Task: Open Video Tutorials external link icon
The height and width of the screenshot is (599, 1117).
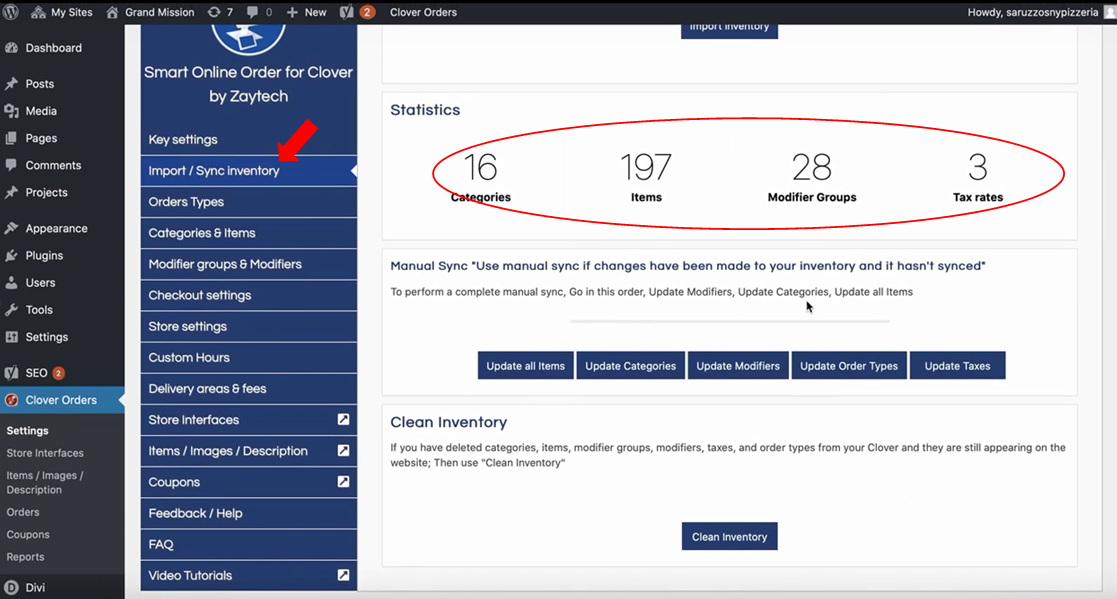Action: (343, 575)
